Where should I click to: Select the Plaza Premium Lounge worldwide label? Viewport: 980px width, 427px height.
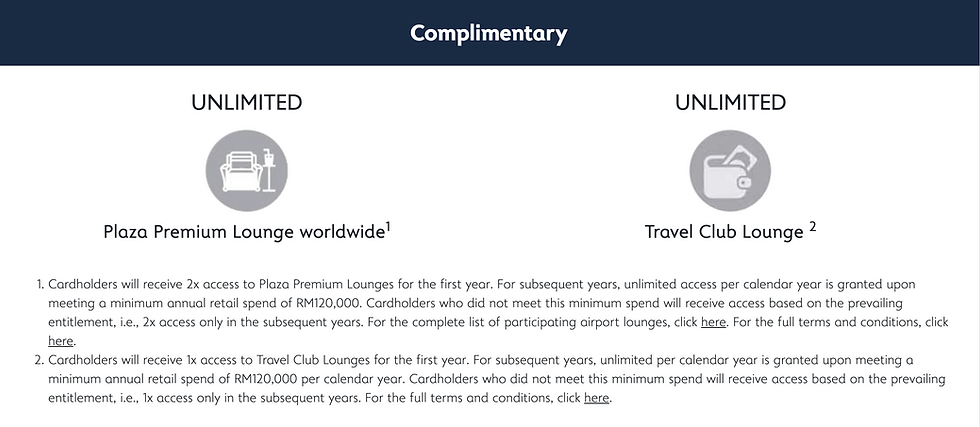click(x=244, y=232)
